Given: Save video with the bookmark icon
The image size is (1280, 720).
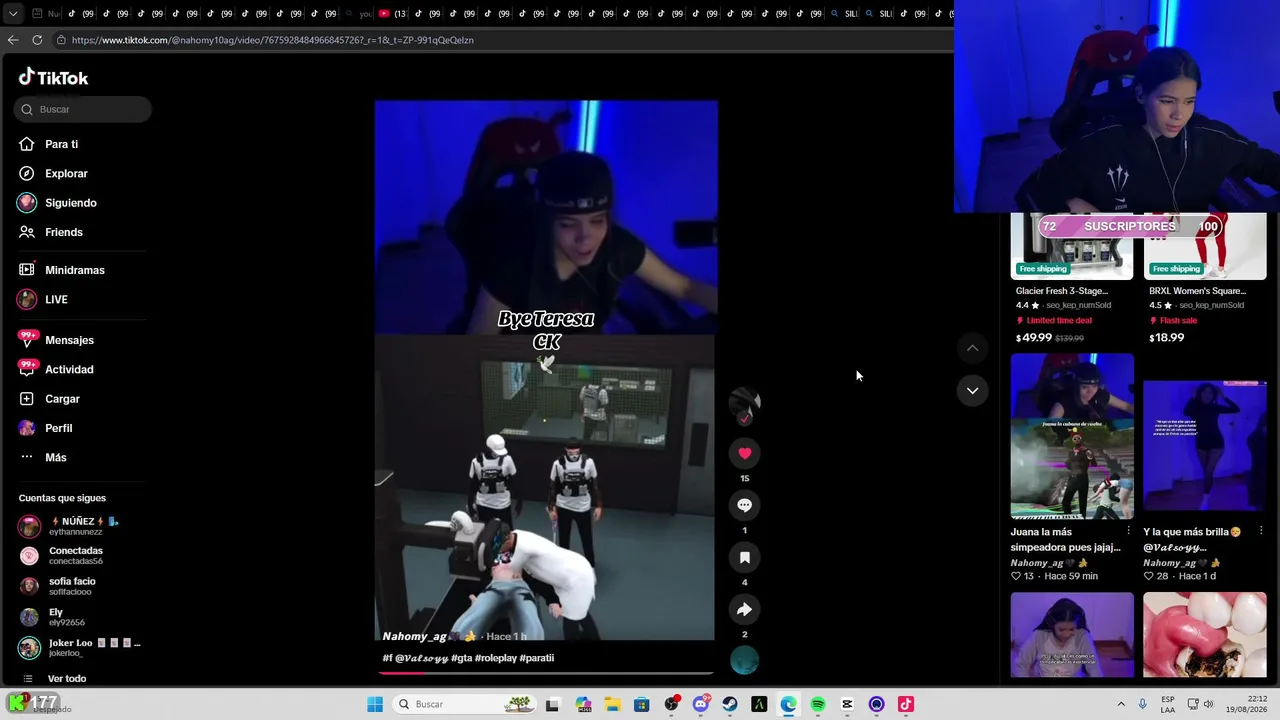Looking at the screenshot, I should [745, 557].
